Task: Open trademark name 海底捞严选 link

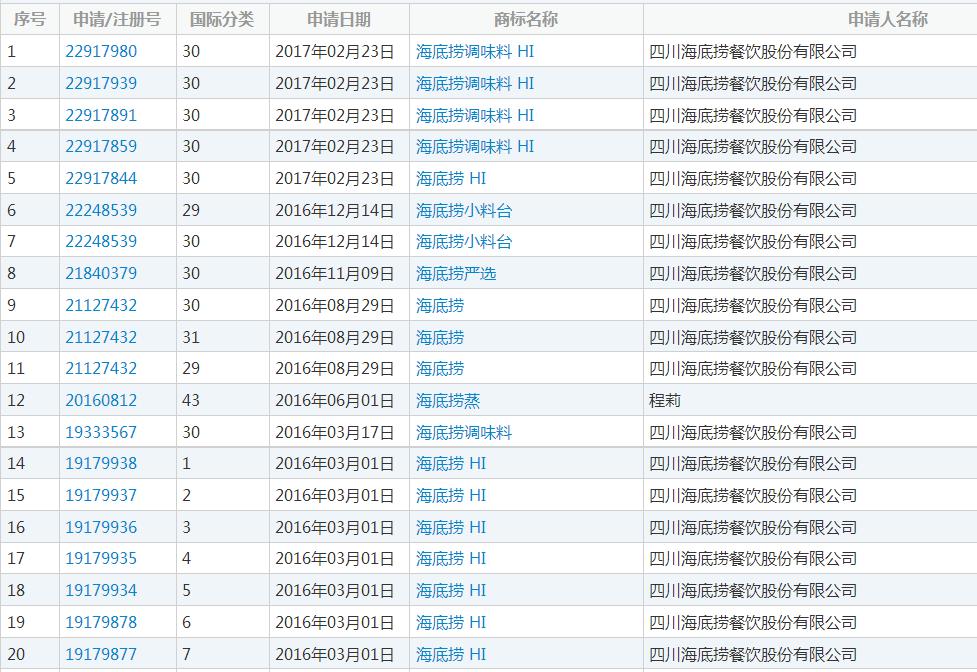Action: tap(456, 273)
